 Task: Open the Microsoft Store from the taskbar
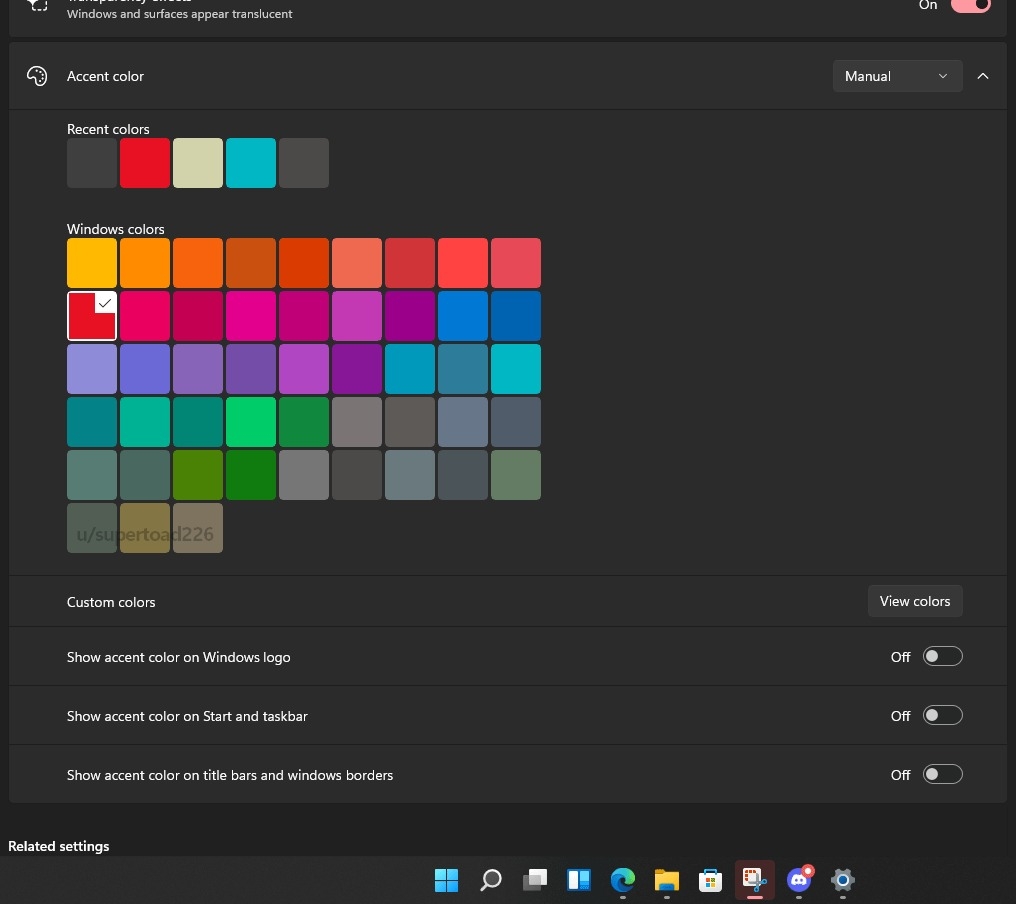tap(710, 880)
